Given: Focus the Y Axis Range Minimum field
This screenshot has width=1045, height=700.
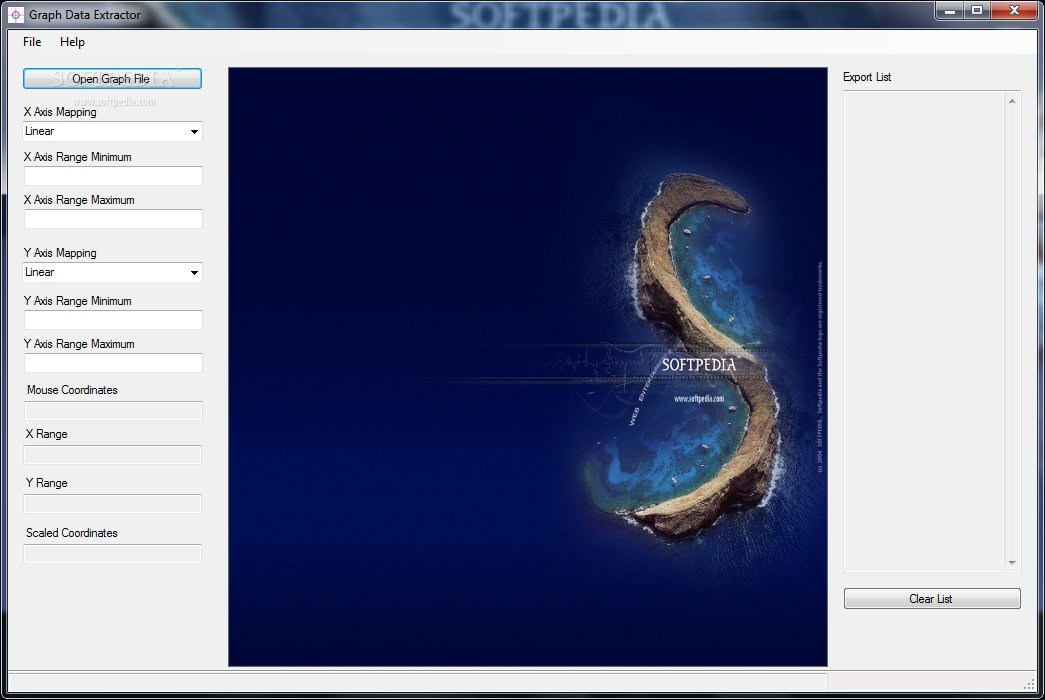Looking at the screenshot, I should coord(113,320).
